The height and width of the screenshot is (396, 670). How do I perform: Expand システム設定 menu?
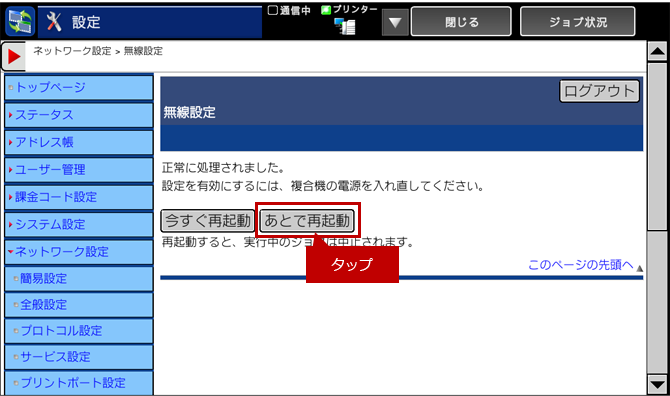coord(79,224)
